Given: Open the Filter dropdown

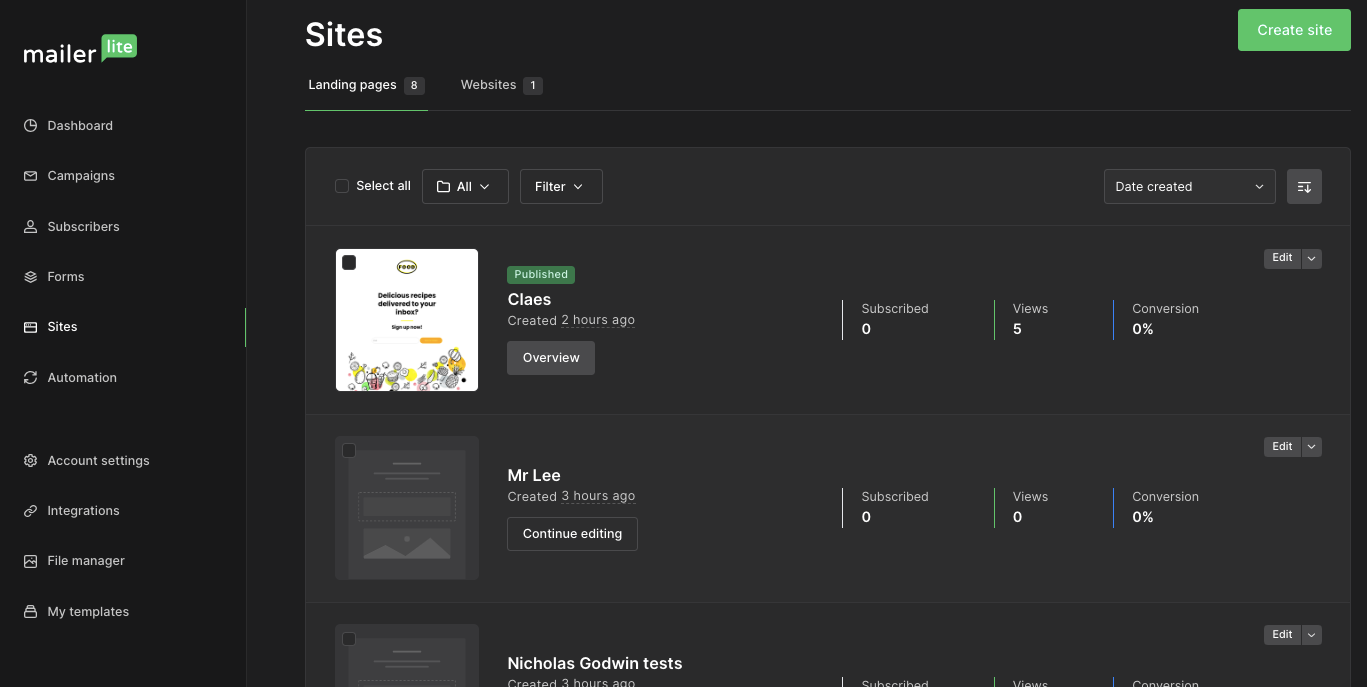Looking at the screenshot, I should coord(561,187).
